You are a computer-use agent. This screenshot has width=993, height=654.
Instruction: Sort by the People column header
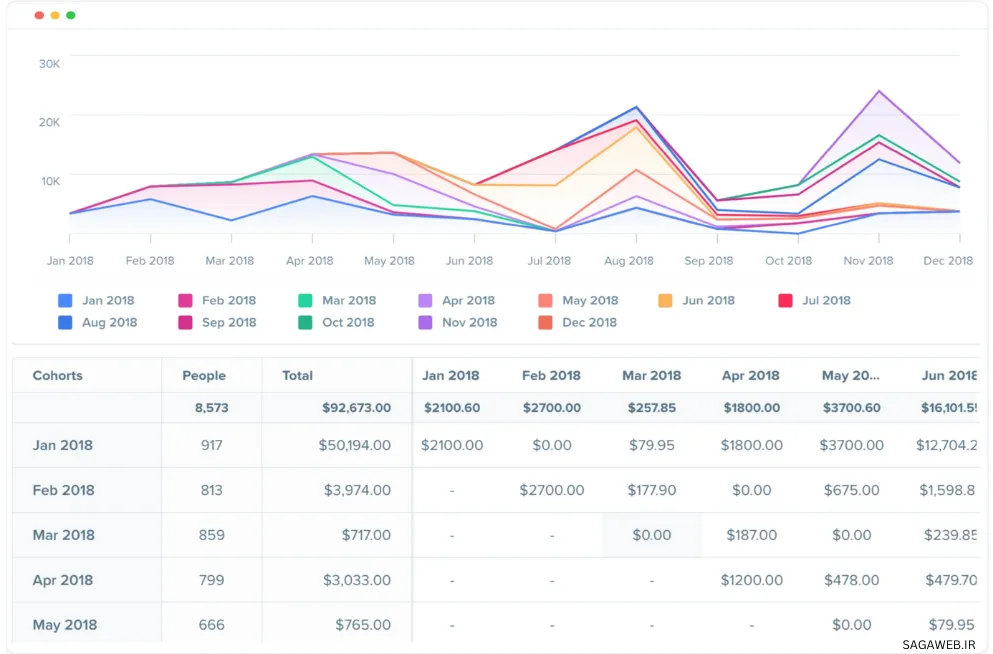click(x=204, y=376)
